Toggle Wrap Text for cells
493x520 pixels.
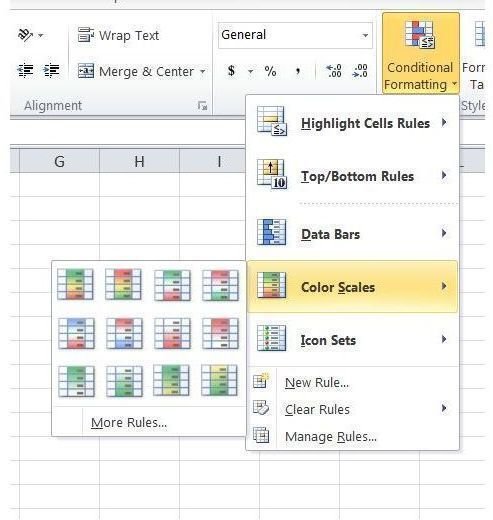click(119, 35)
